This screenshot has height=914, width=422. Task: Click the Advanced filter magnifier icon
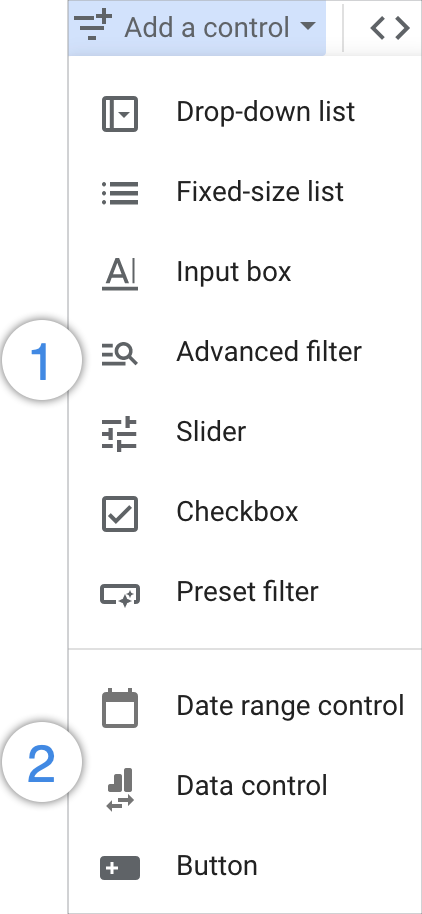[x=120, y=354]
